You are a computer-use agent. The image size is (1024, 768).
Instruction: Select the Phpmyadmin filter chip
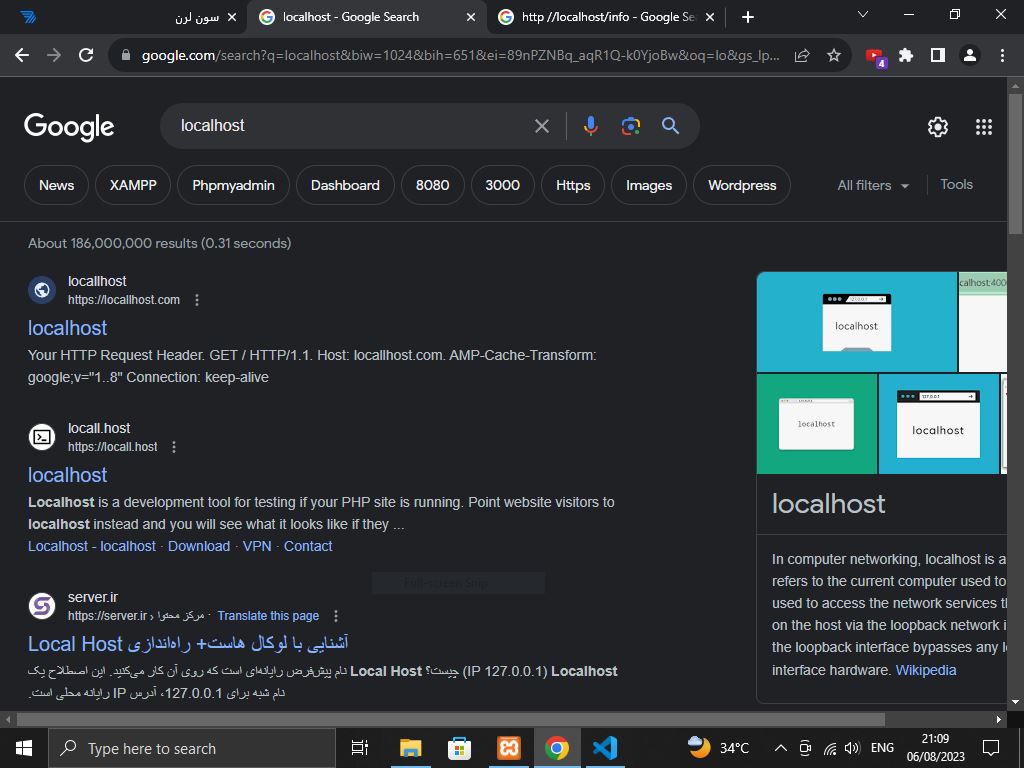tap(233, 185)
